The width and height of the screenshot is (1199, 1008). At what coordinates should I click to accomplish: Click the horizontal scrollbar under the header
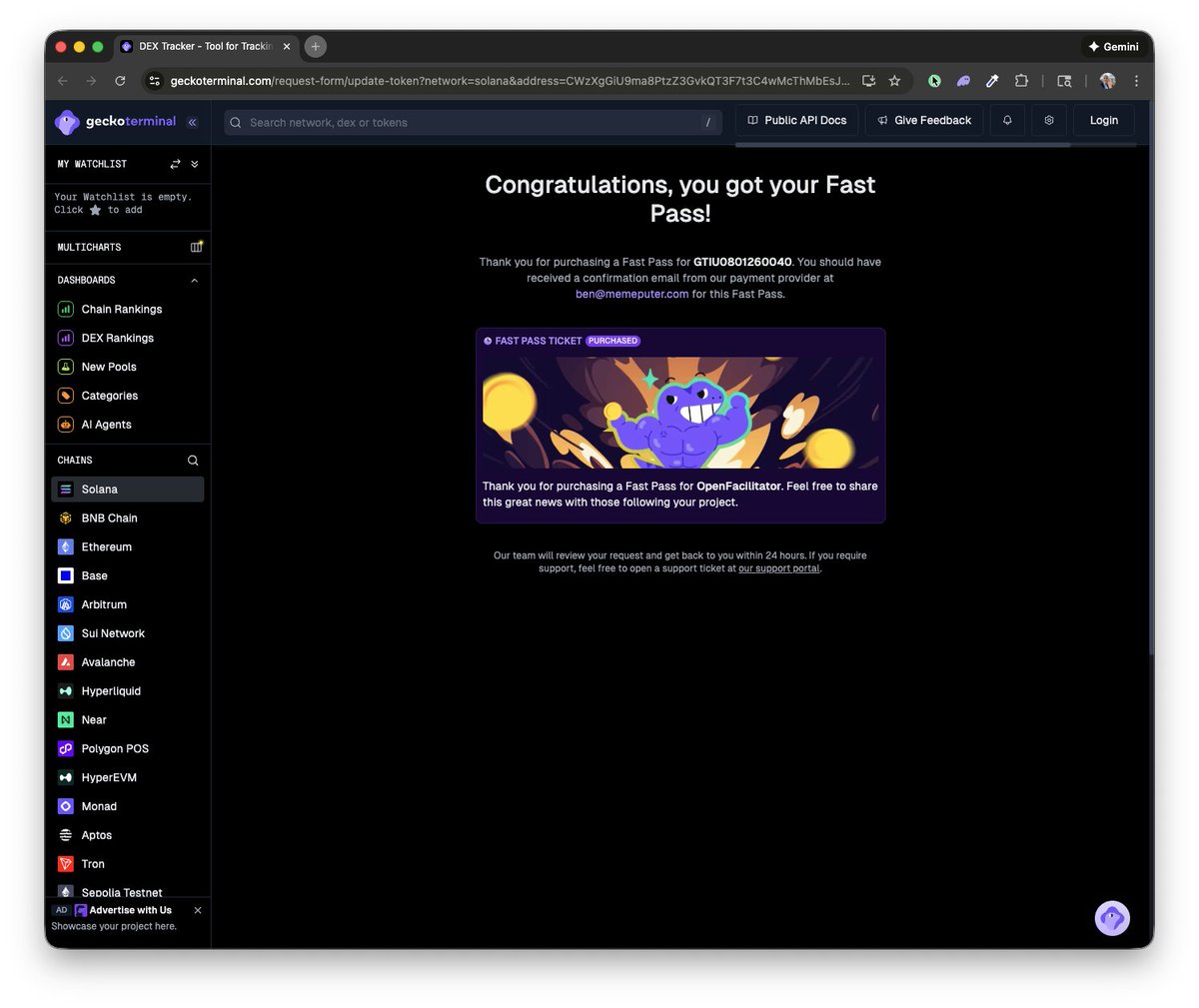902,146
